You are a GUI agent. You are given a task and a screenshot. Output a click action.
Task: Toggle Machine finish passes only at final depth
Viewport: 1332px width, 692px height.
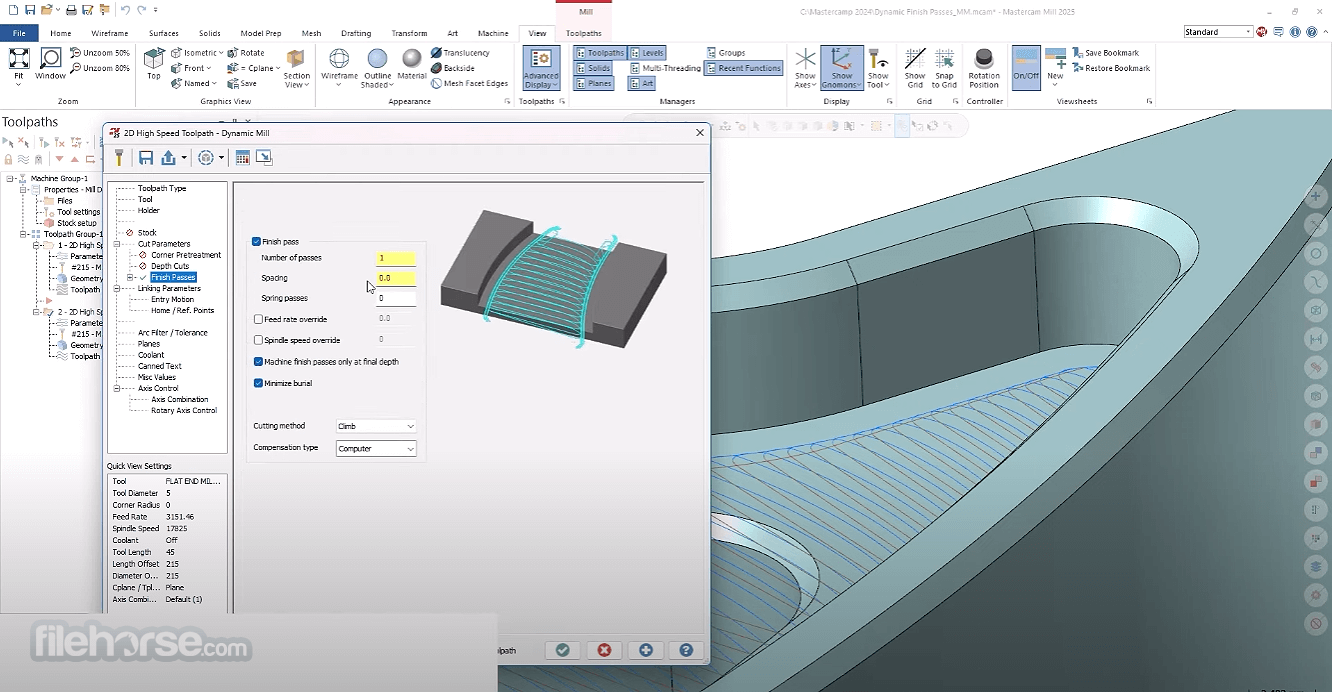click(x=258, y=362)
